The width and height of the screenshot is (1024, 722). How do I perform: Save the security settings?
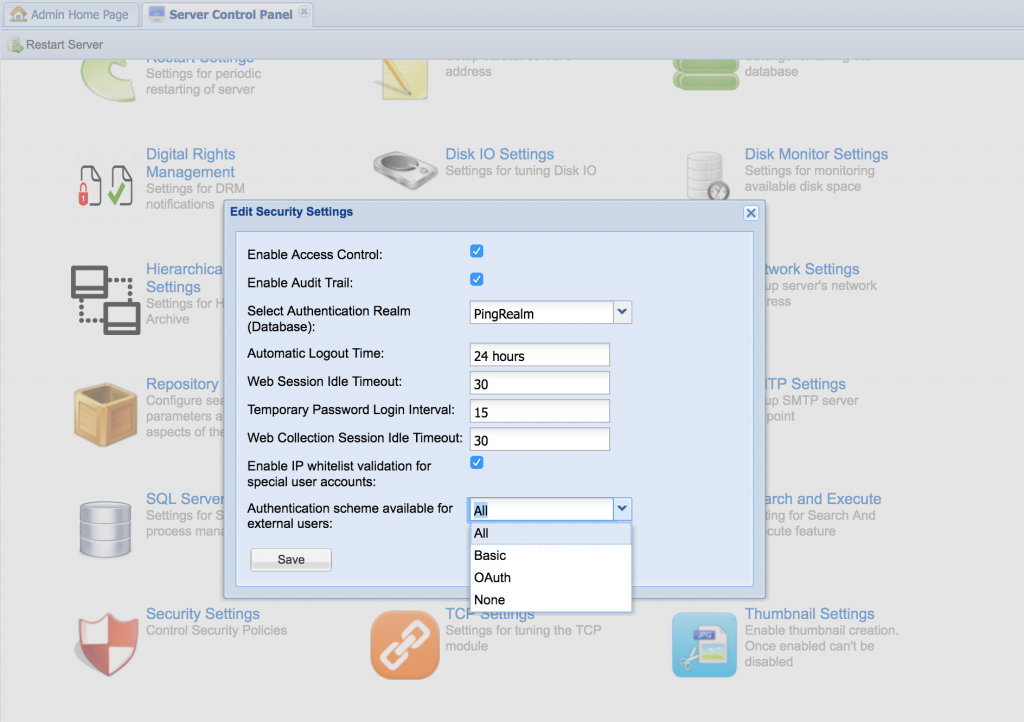[291, 559]
